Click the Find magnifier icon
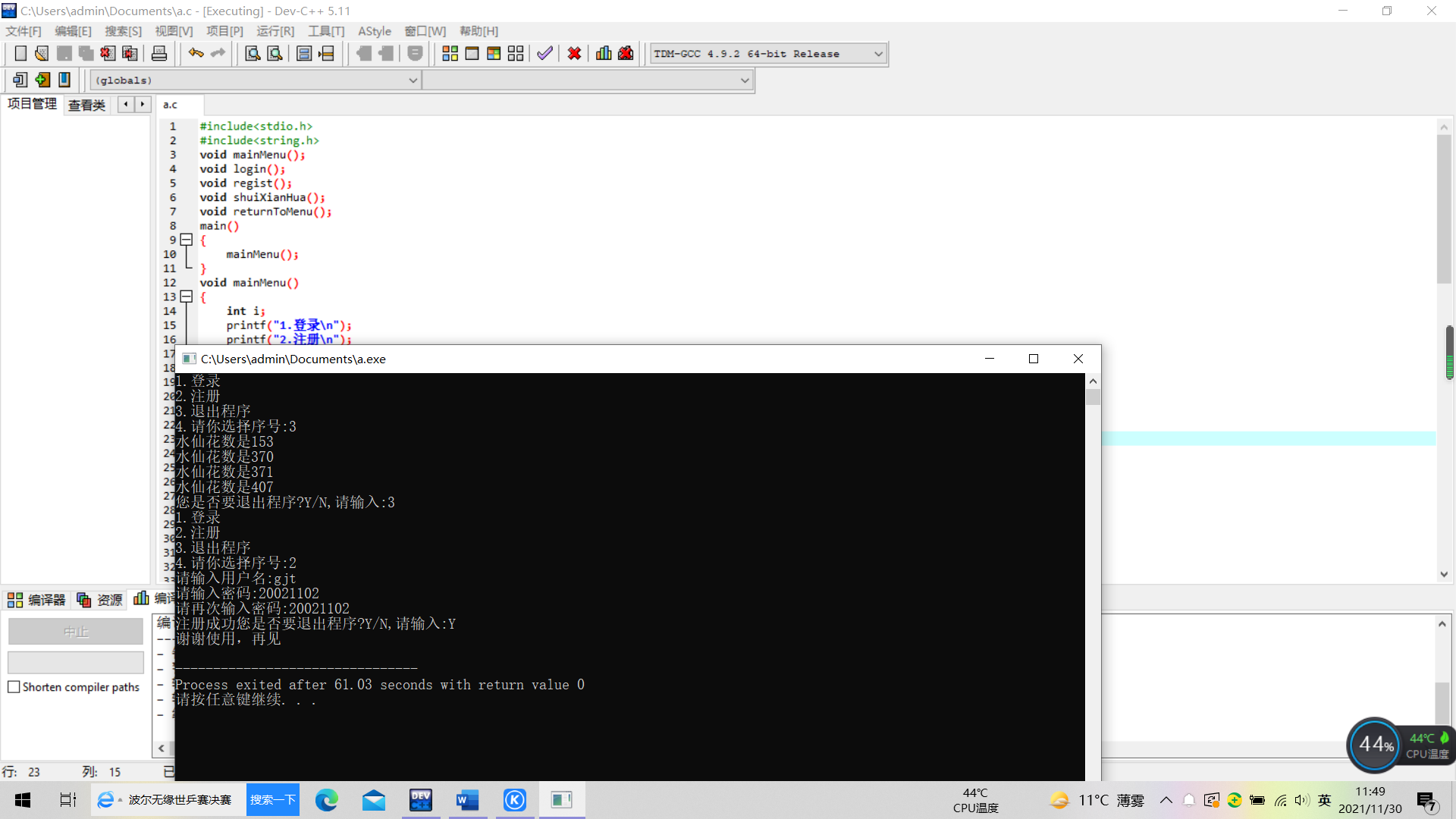1456x819 pixels. [253, 54]
